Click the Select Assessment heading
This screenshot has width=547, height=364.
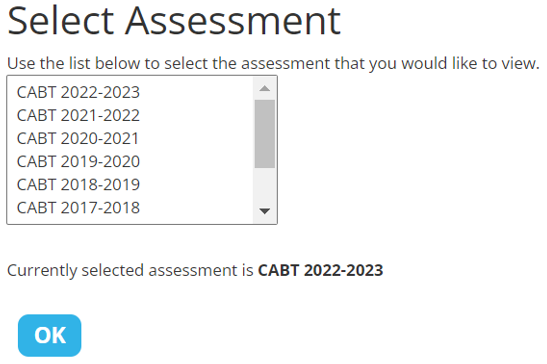click(x=174, y=22)
